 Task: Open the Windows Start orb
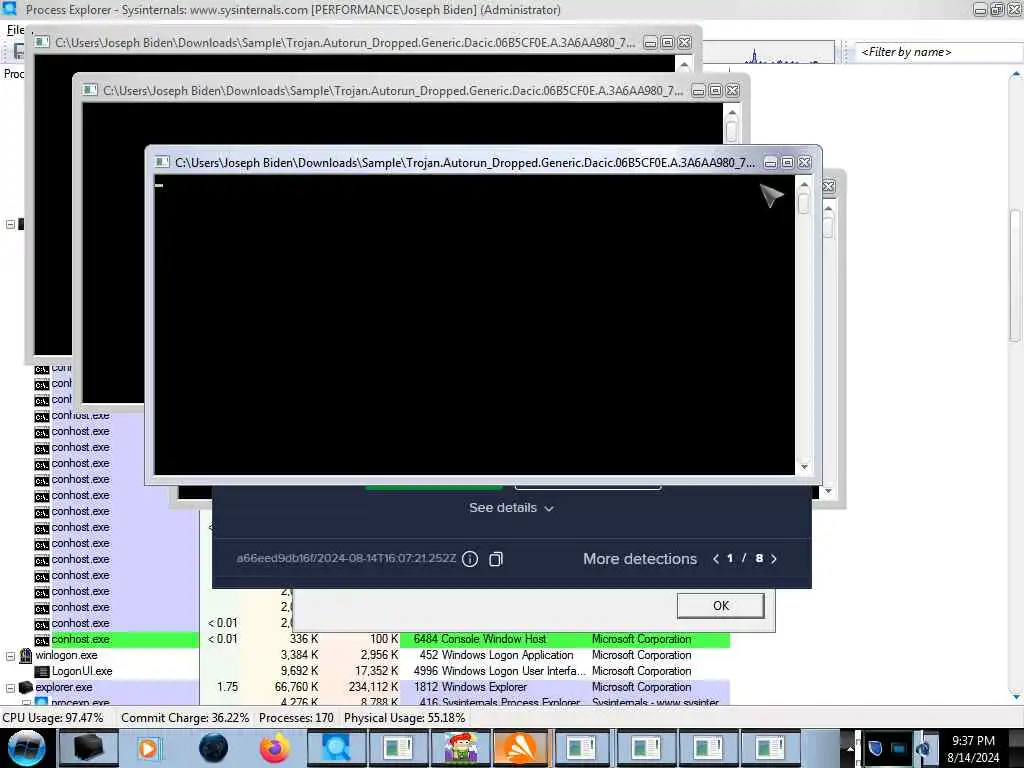tap(26, 748)
